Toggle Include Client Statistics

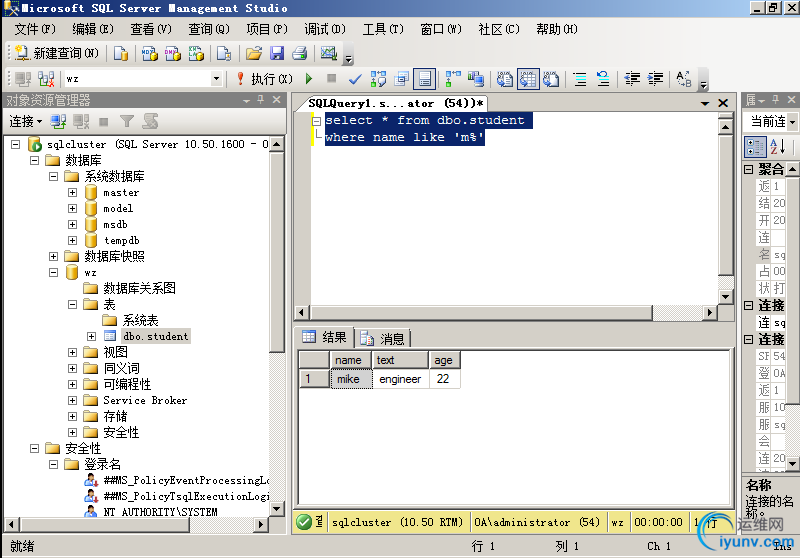pyautogui.click(x=476, y=79)
